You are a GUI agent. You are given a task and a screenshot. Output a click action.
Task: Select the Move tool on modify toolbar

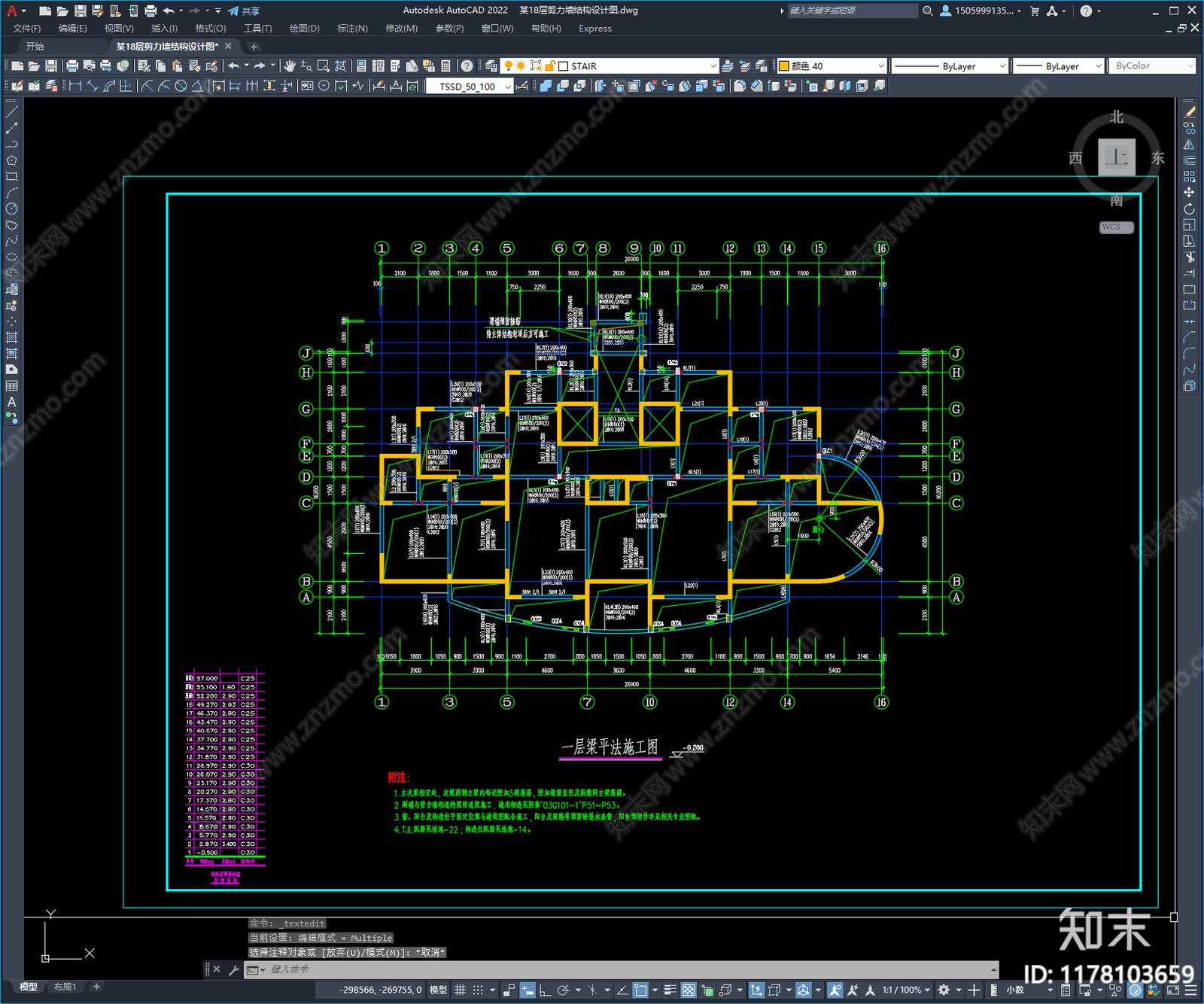[1189, 193]
